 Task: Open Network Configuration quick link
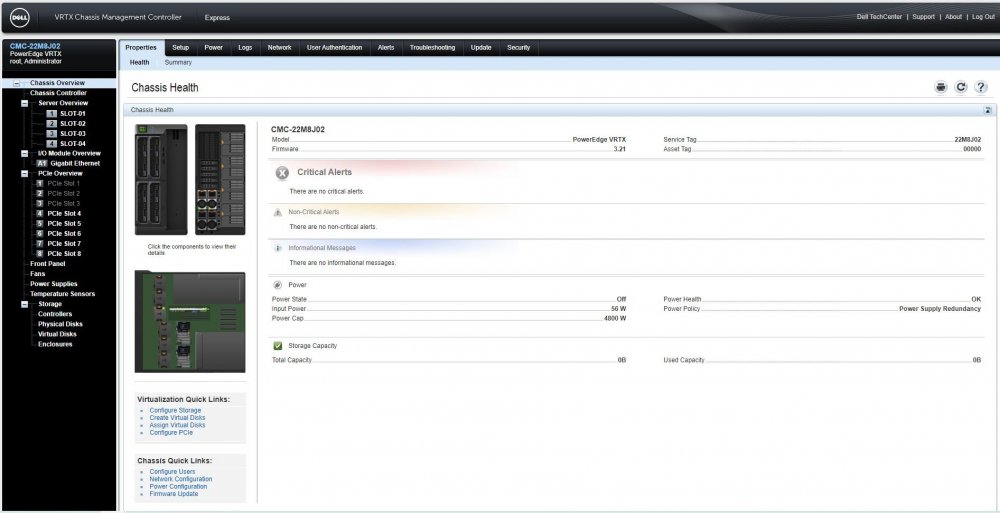[181, 479]
